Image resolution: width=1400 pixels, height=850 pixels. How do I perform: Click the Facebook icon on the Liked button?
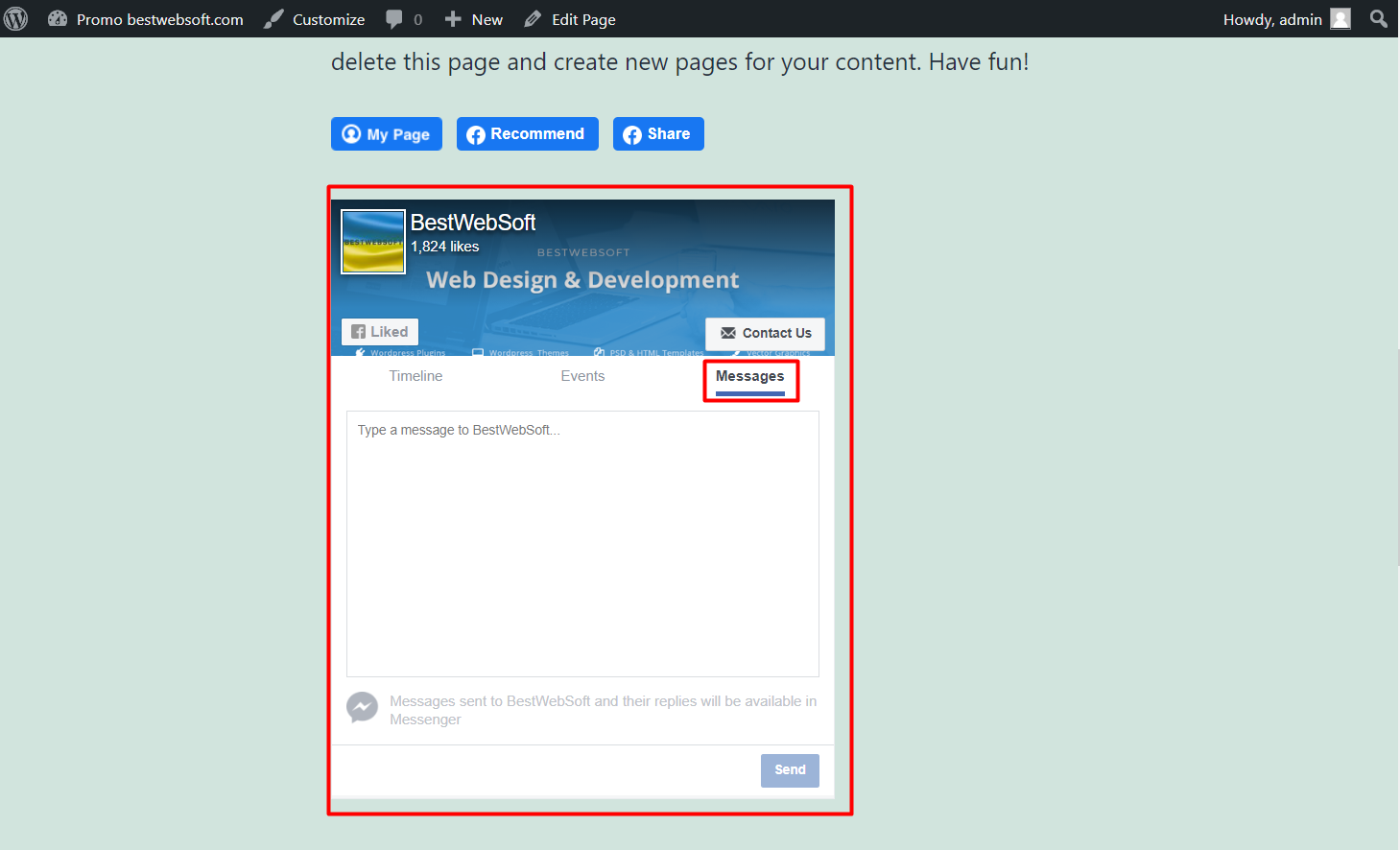[x=359, y=332]
